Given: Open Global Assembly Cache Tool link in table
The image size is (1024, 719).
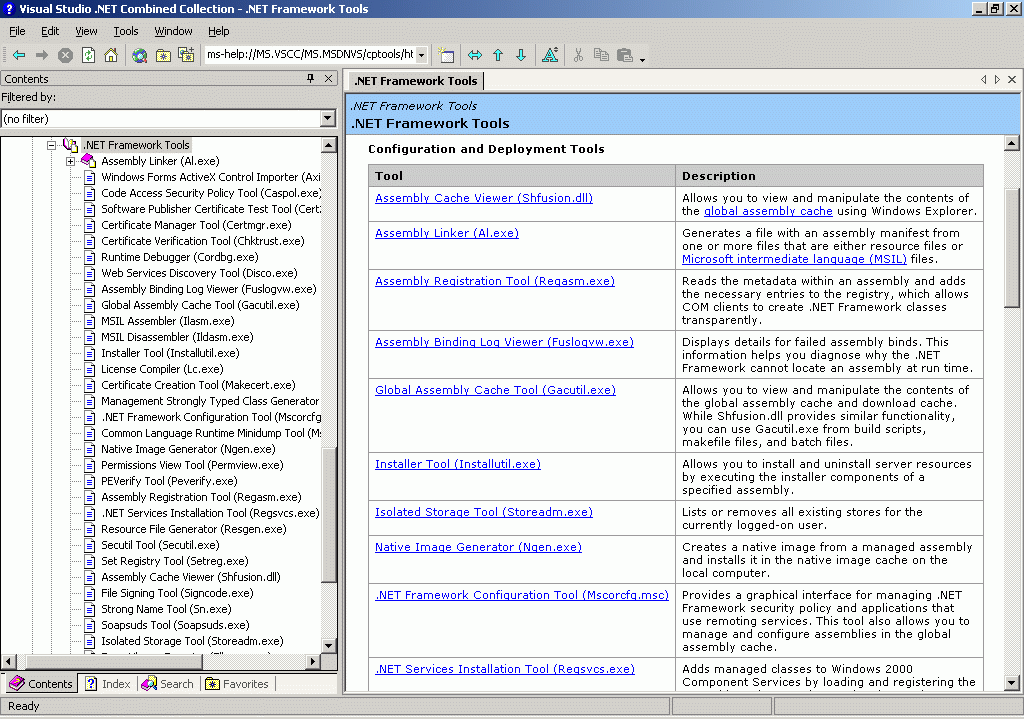Looking at the screenshot, I should 495,390.
